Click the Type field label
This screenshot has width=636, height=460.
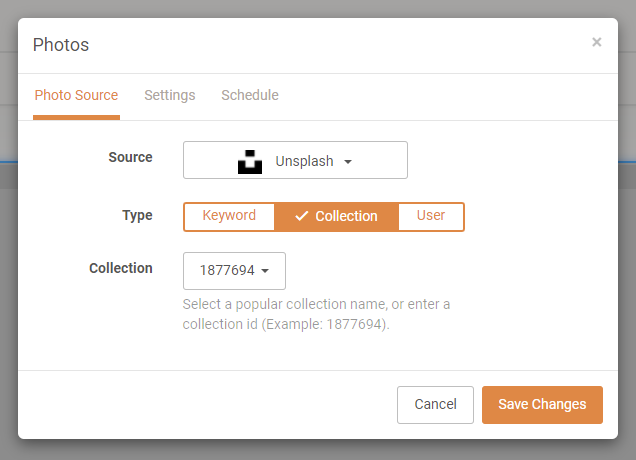click(138, 215)
